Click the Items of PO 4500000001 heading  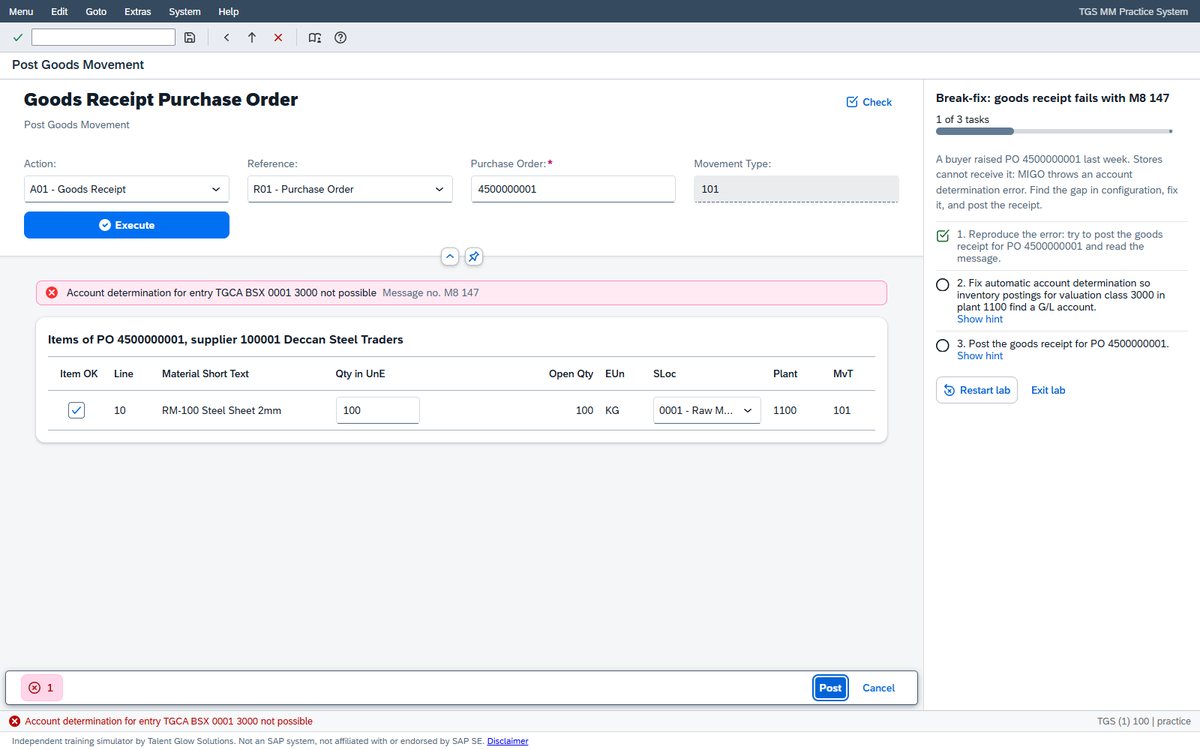pyautogui.click(x=225, y=340)
